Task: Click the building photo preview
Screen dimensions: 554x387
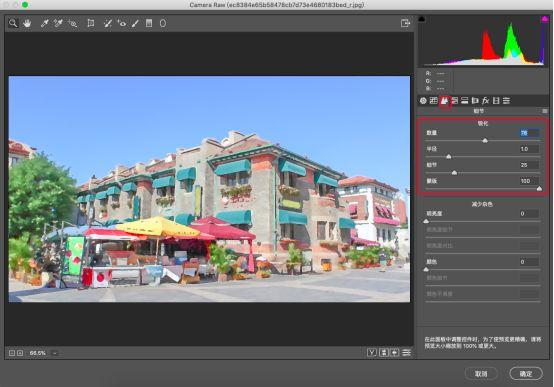Action: click(x=210, y=189)
